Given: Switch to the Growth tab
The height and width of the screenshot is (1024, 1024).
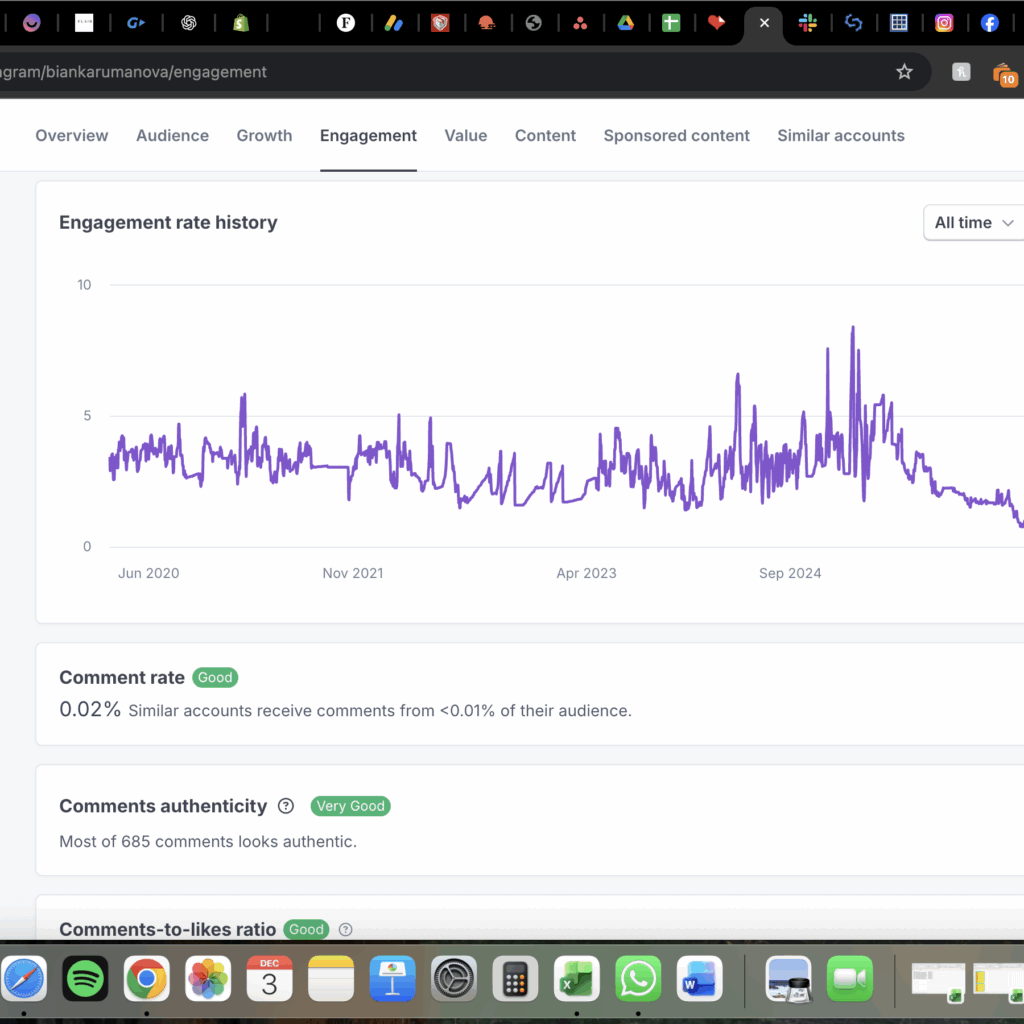Looking at the screenshot, I should click(x=264, y=136).
